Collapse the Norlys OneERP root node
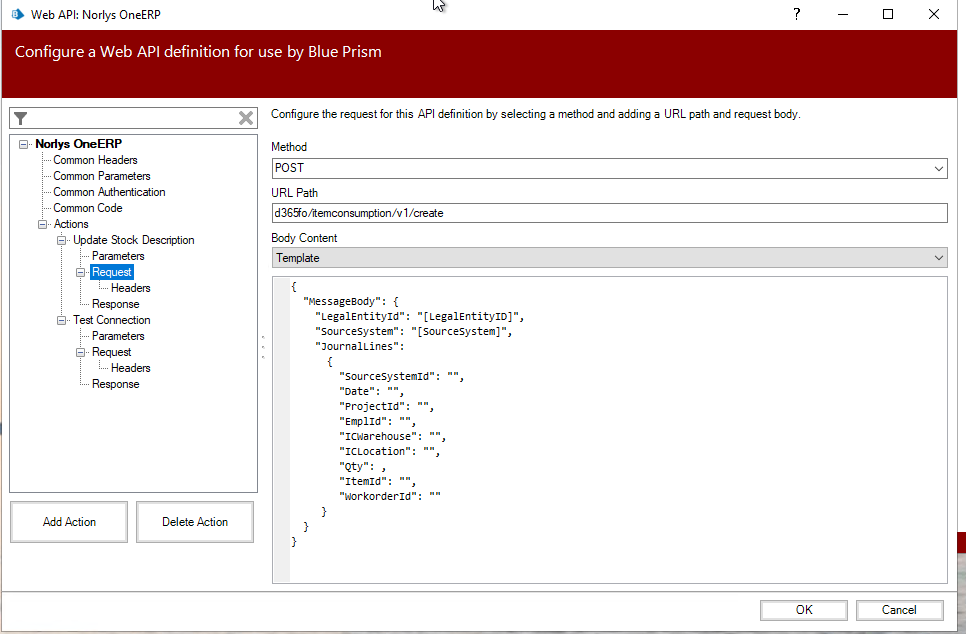This screenshot has height=634, width=966. coord(24,144)
